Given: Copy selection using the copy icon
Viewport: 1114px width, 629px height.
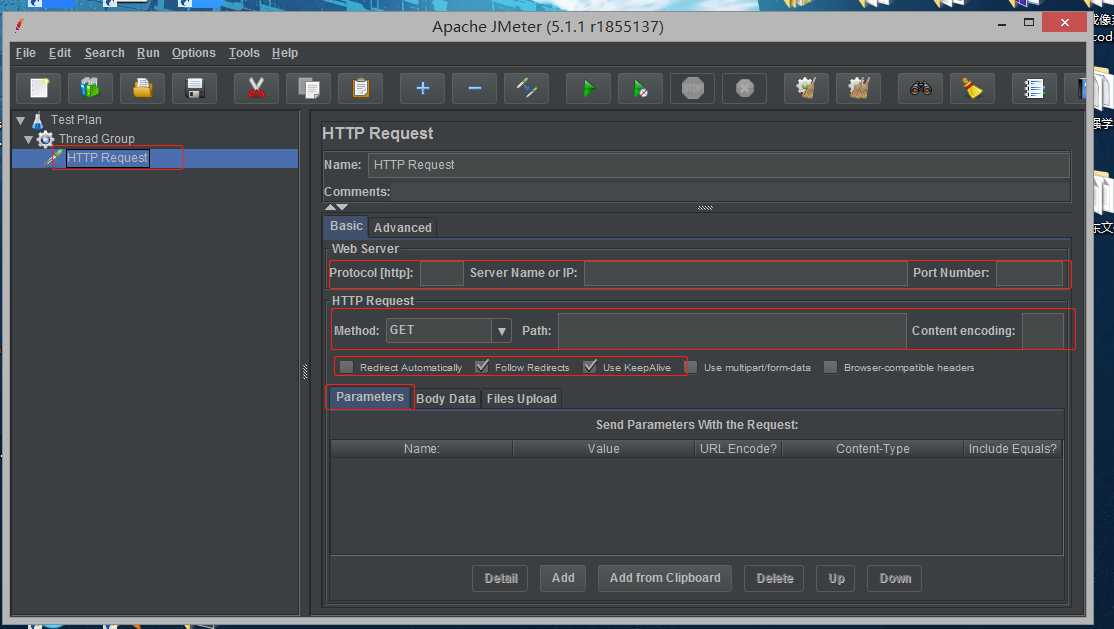Looking at the screenshot, I should point(308,88).
